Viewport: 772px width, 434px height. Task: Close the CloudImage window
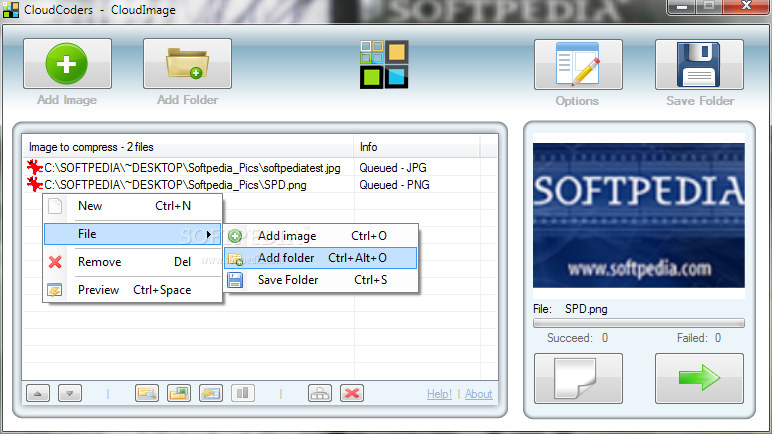pos(746,6)
